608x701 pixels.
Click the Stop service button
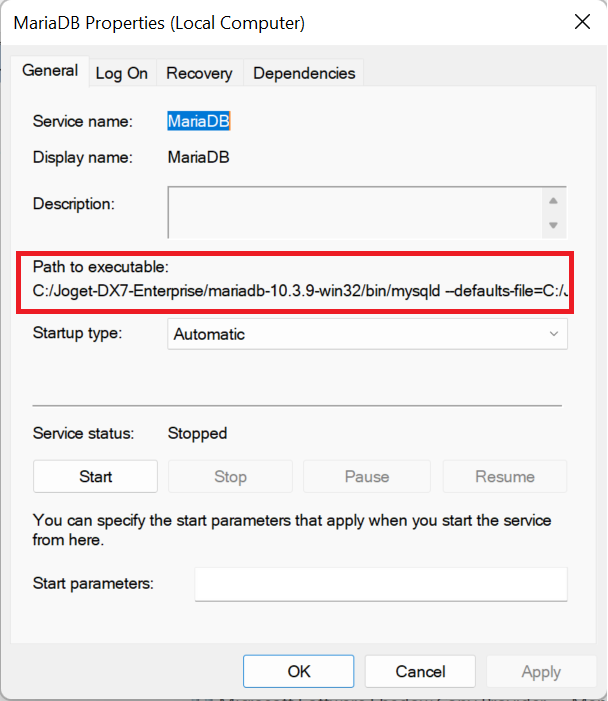(230, 477)
